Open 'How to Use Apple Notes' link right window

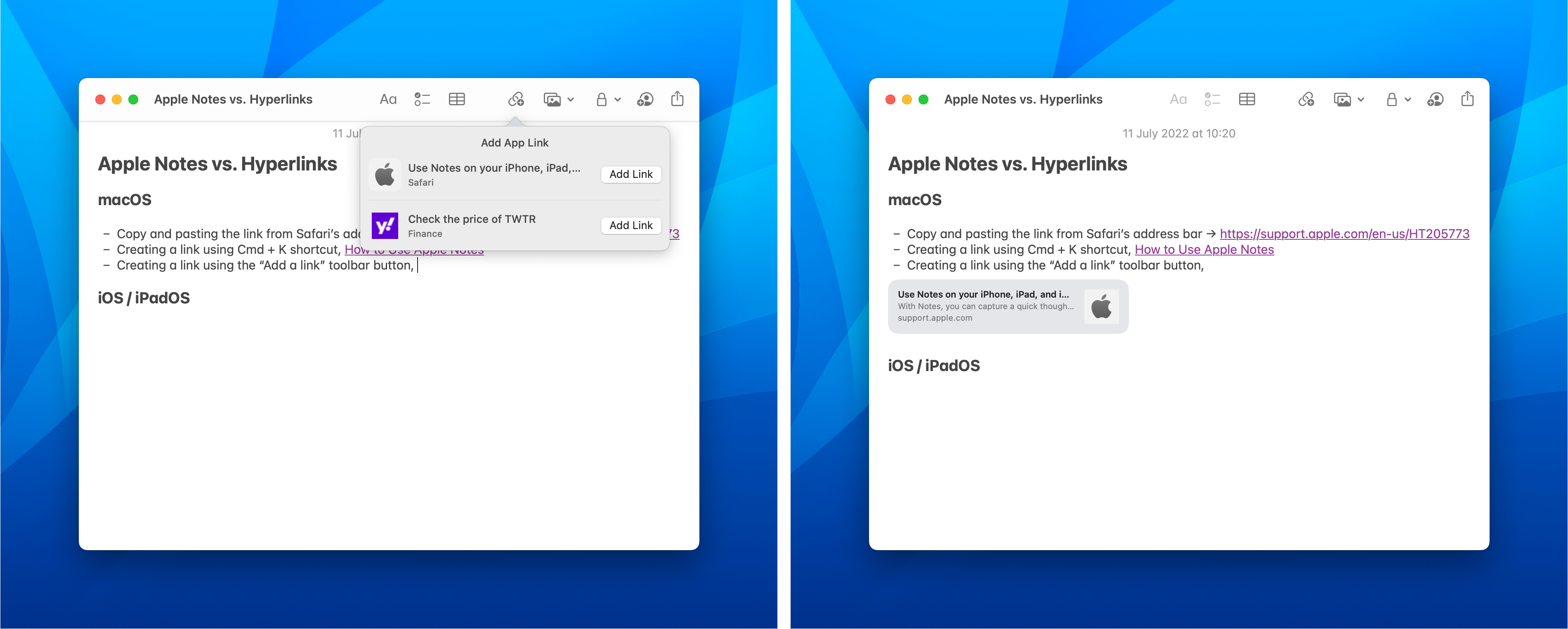[x=1204, y=250]
